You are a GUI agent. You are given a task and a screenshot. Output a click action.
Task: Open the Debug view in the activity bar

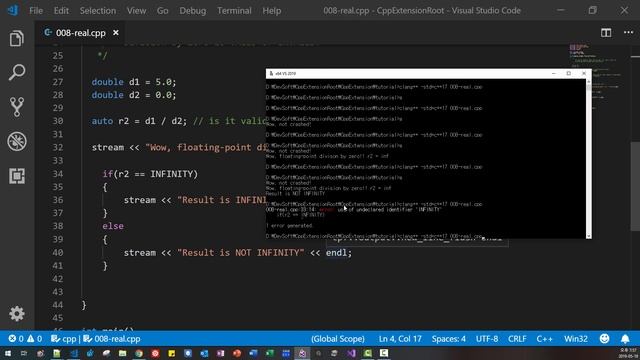[16, 142]
